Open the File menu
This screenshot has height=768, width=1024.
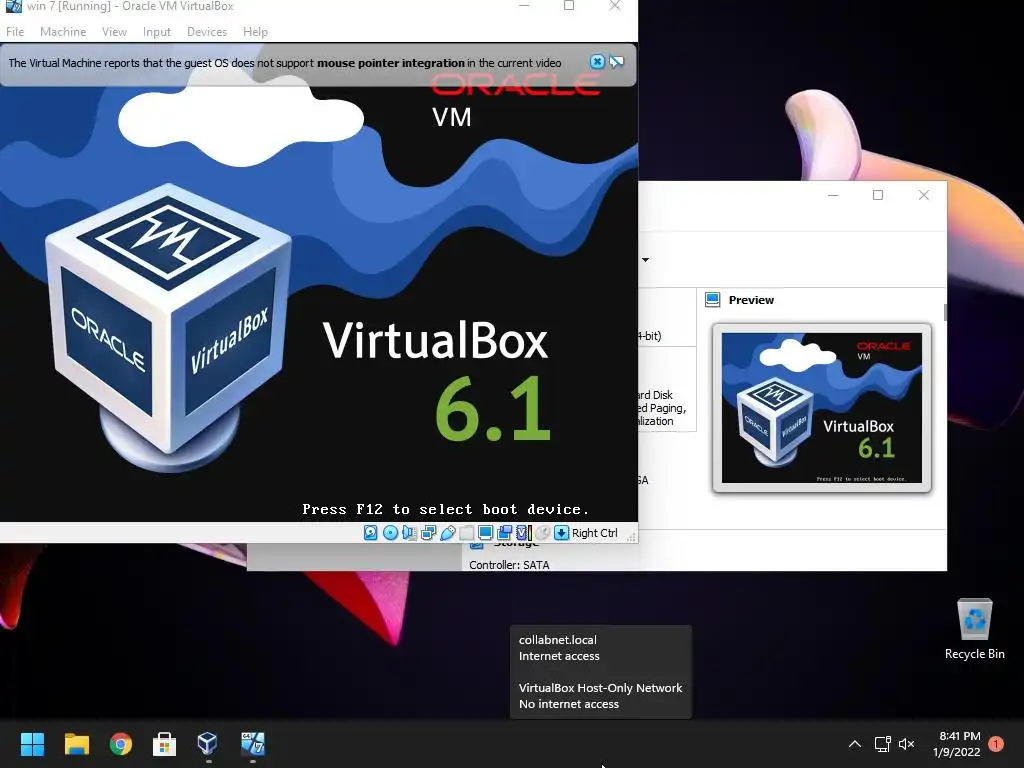tap(15, 31)
